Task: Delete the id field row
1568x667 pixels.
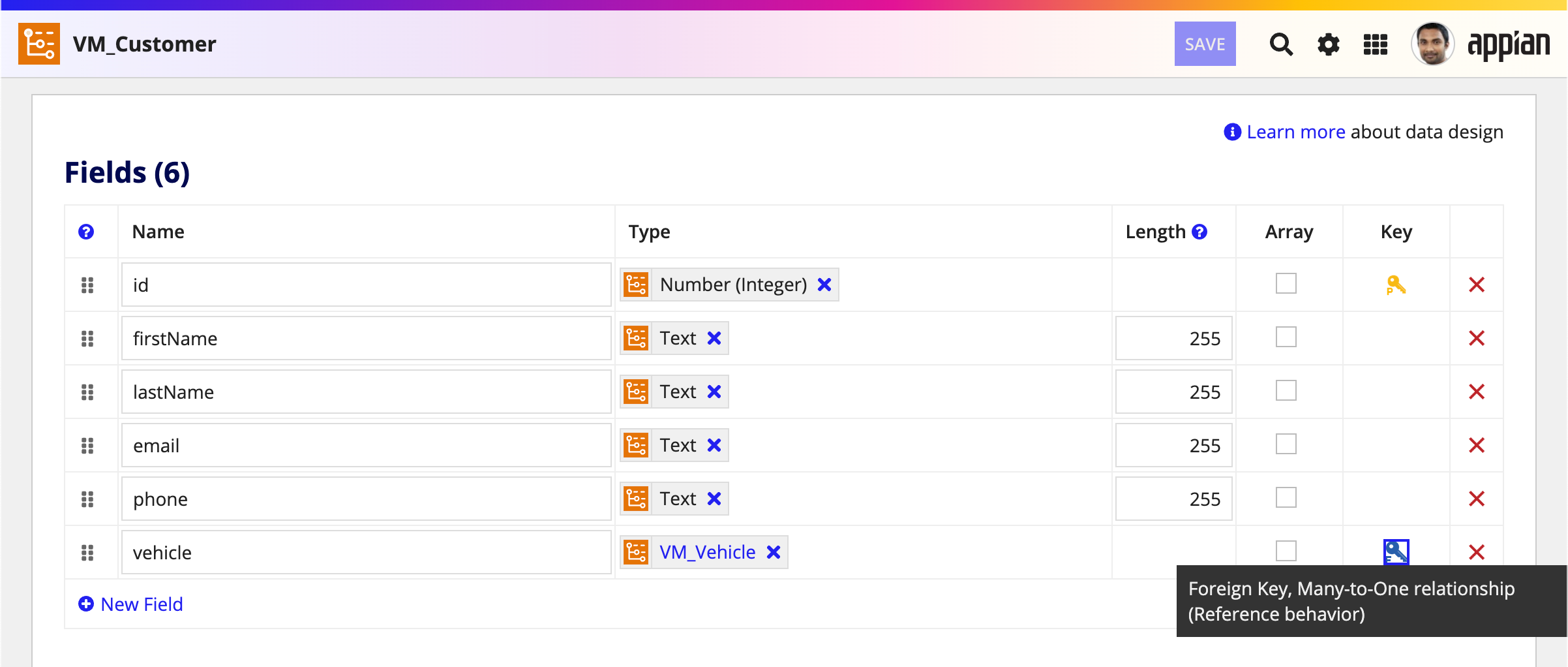Action: [x=1477, y=285]
